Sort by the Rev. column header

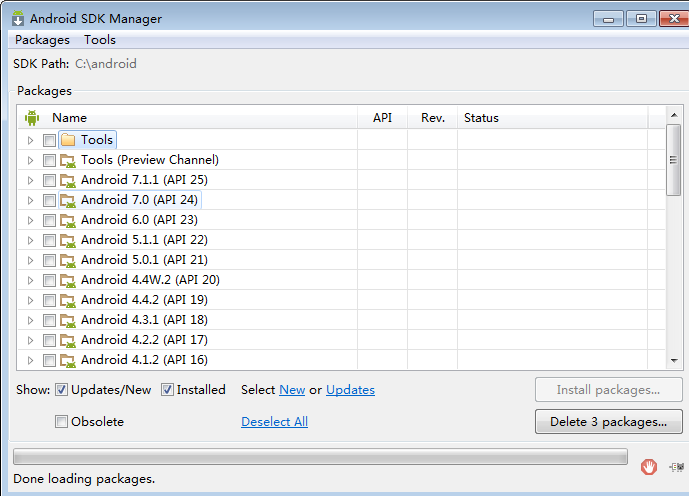click(433, 118)
